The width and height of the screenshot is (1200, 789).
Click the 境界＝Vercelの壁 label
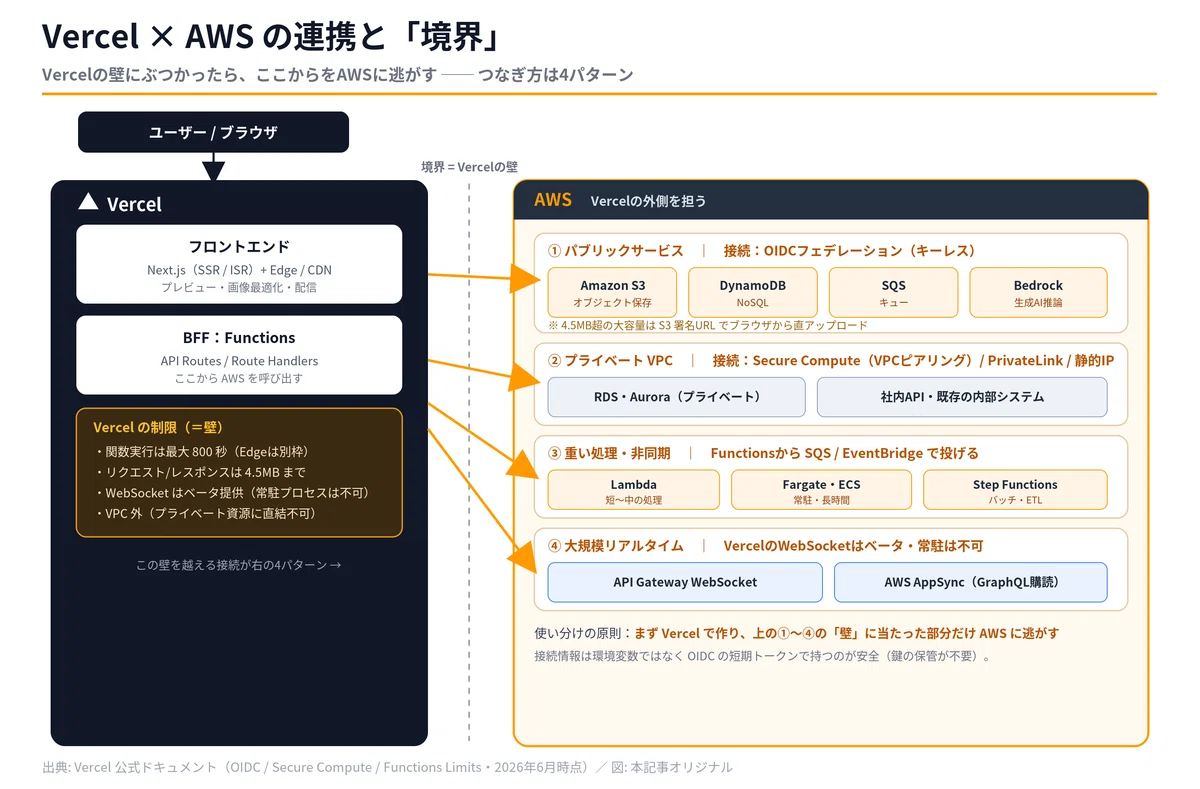pyautogui.click(x=469, y=167)
